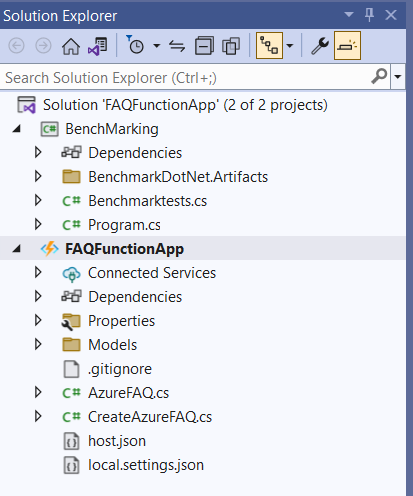413x496 pixels.
Task: Select the BenchMarking project
Action: pyautogui.click(x=112, y=129)
